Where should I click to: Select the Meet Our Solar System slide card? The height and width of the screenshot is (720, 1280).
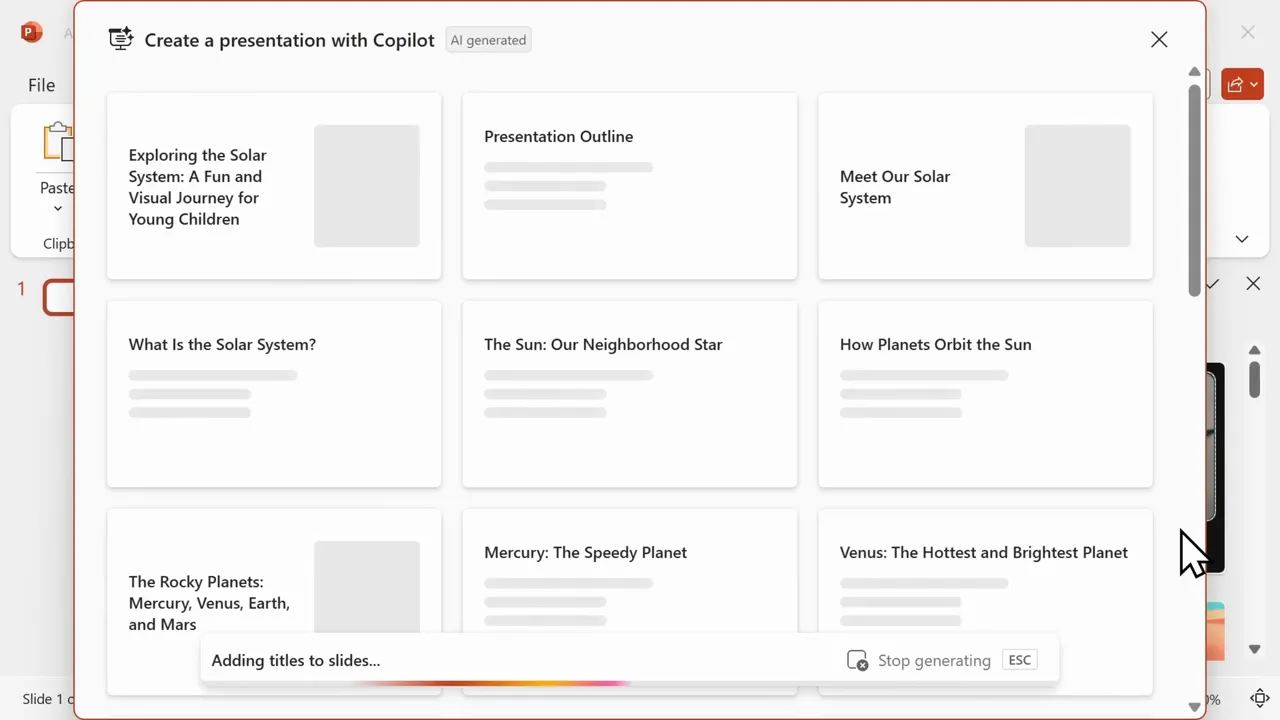(985, 186)
